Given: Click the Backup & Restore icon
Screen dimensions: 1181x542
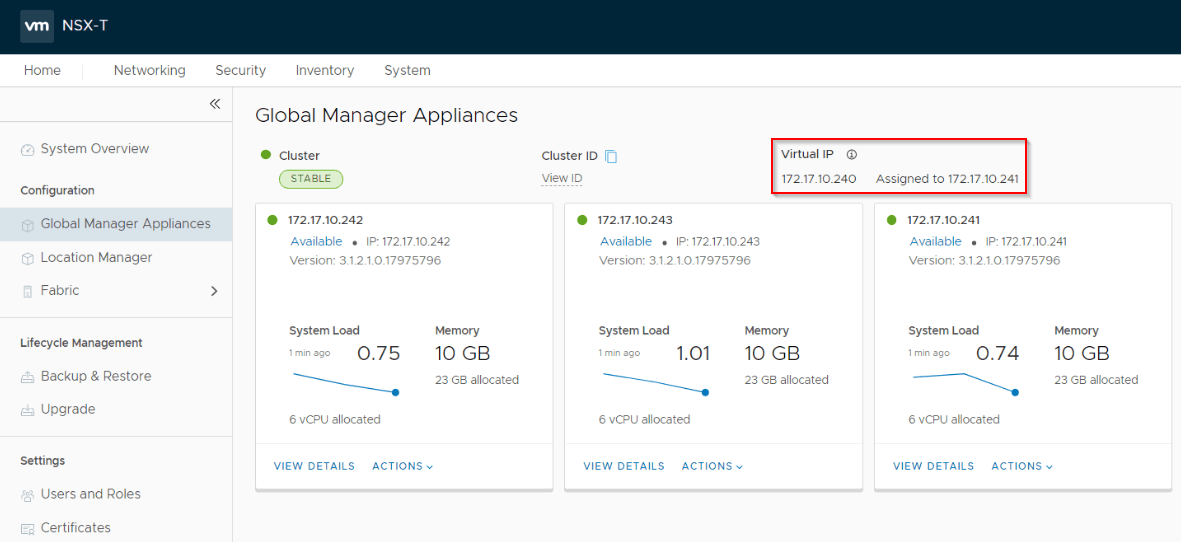Looking at the screenshot, I should [27, 376].
